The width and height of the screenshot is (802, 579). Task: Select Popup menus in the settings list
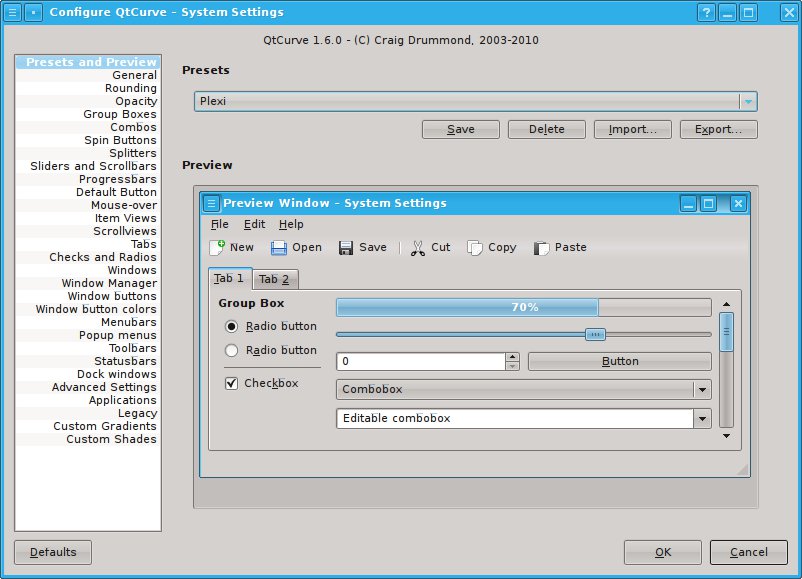click(x=87, y=335)
